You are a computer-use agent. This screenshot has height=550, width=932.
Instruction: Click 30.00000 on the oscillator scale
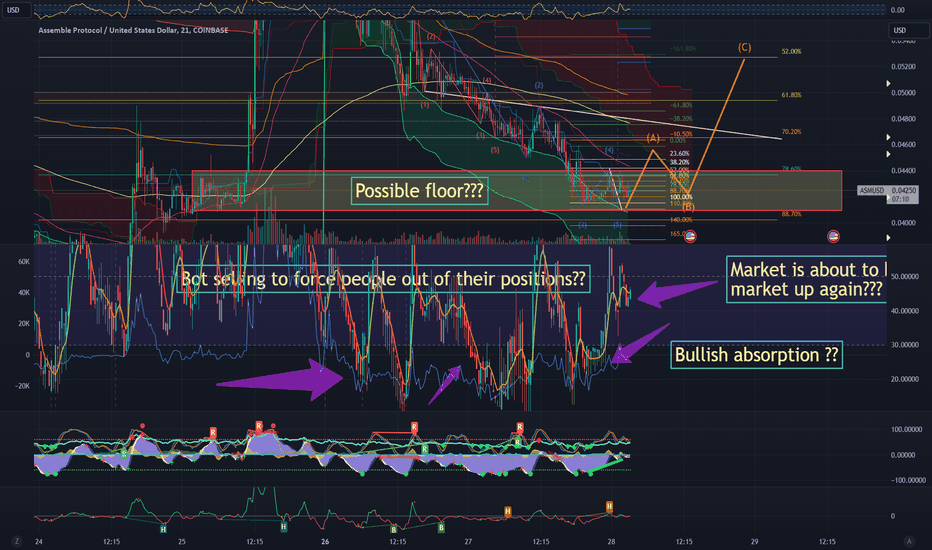(x=905, y=345)
